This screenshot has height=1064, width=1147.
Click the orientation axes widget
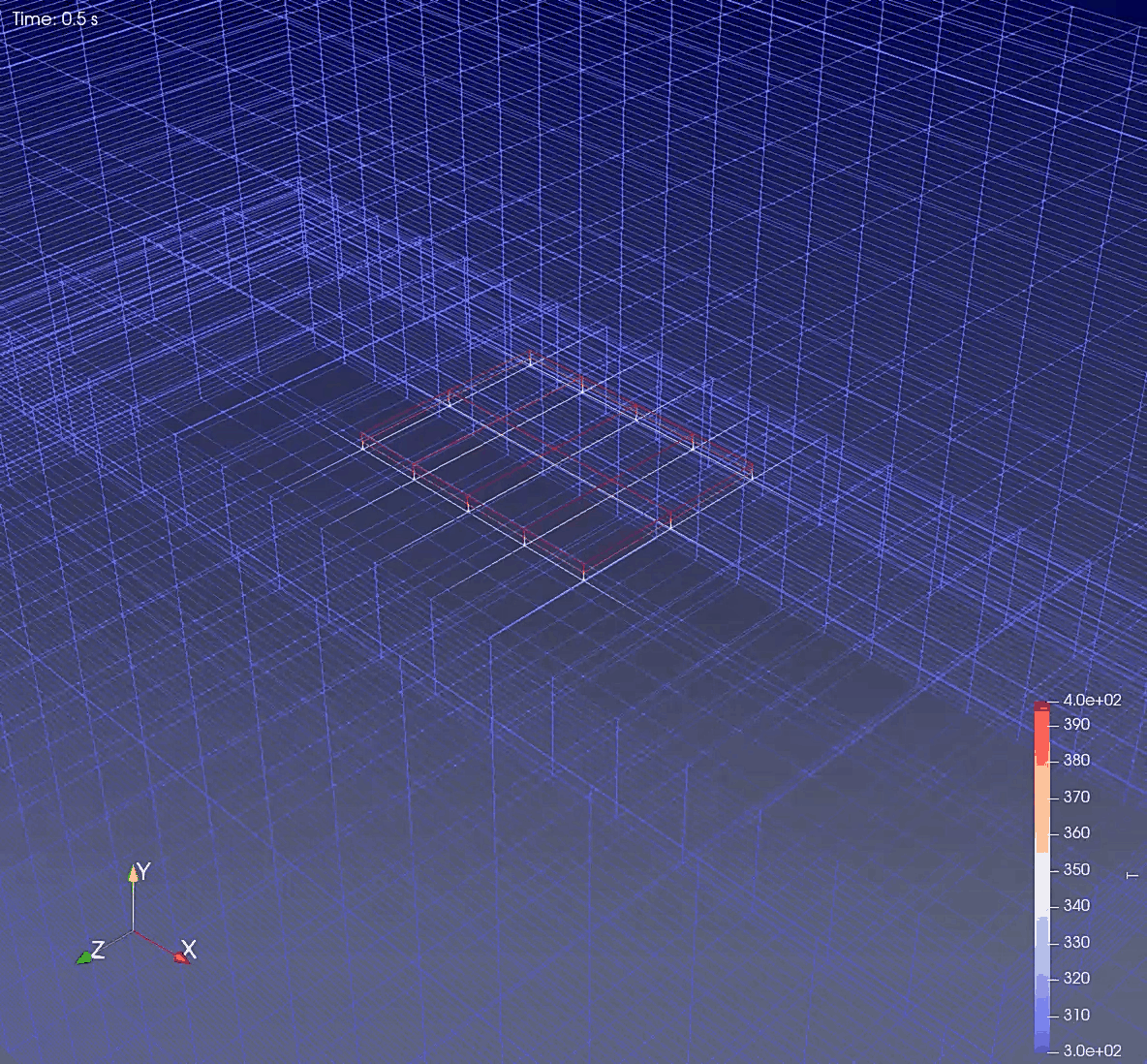[136, 916]
